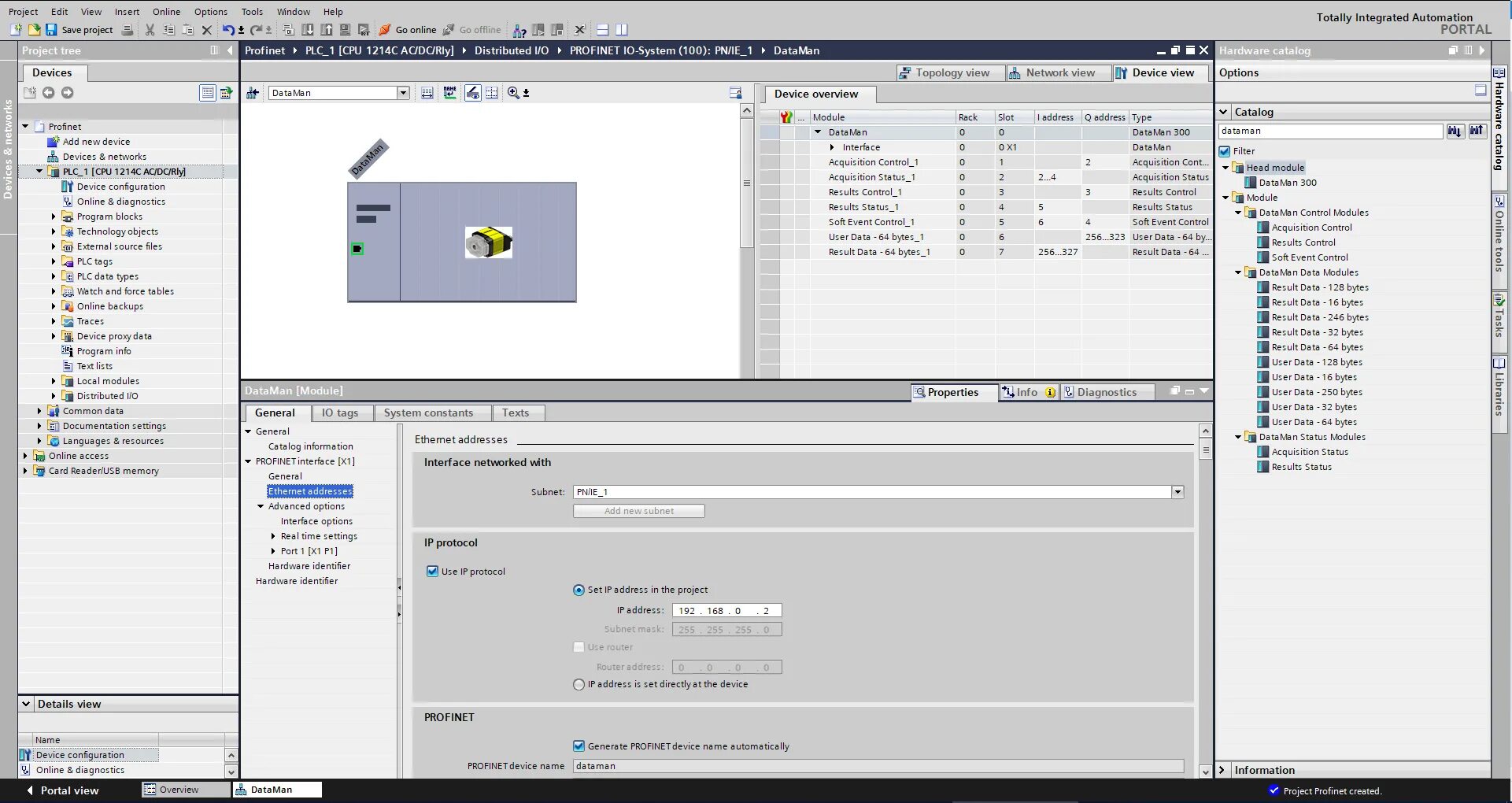Image resolution: width=1512 pixels, height=803 pixels.
Task: Expand Real time settings in properties tree
Action: [273, 536]
